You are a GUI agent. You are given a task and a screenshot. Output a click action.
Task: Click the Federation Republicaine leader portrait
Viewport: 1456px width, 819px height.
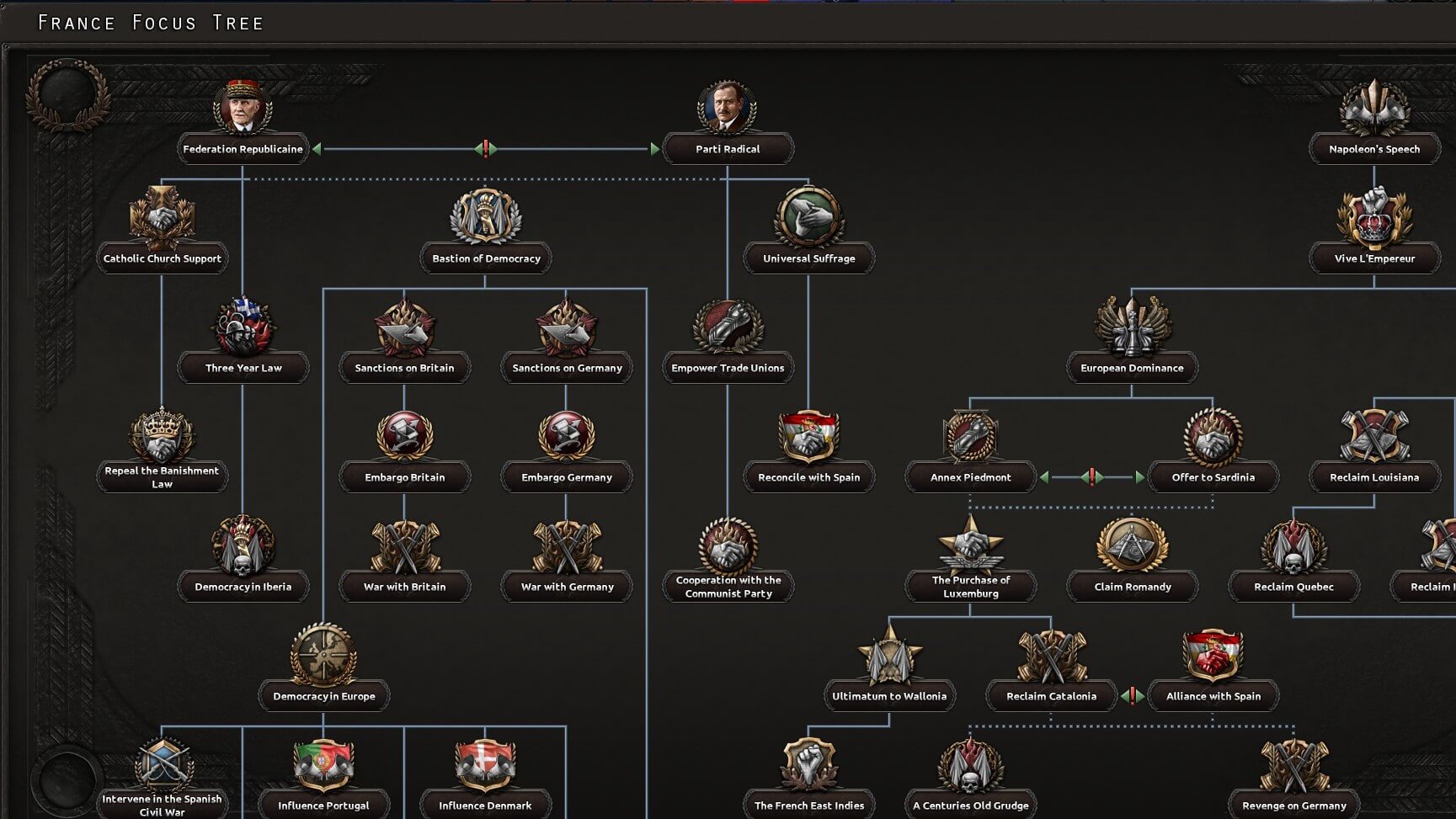(243, 108)
